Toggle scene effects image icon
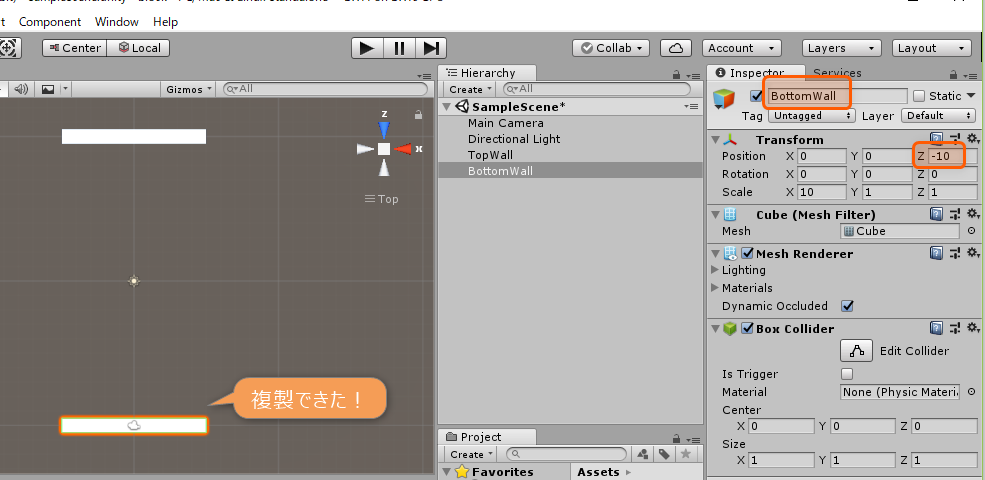This screenshot has height=480, width=985. (x=48, y=89)
